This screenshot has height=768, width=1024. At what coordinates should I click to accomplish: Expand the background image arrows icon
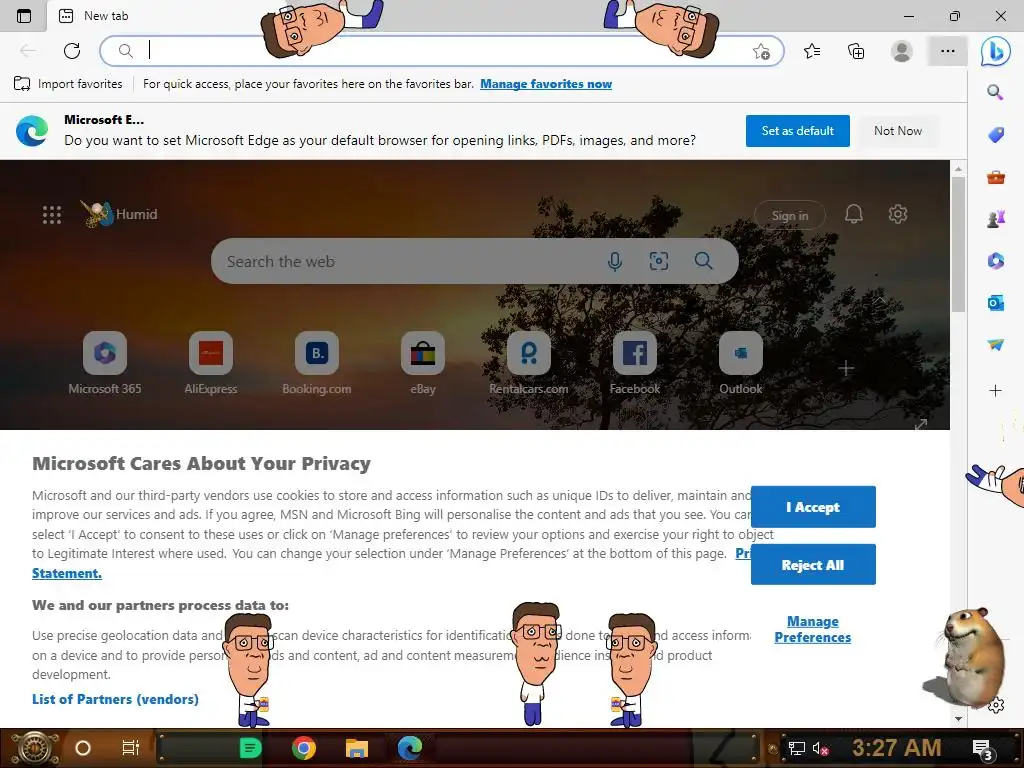tap(921, 424)
